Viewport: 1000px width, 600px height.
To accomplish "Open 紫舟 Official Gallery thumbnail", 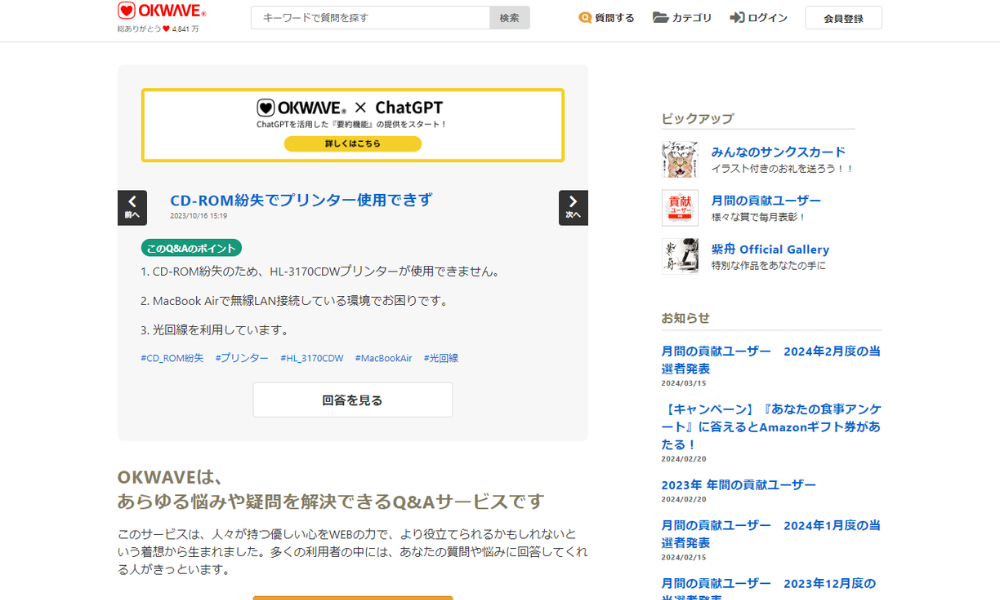I will (x=680, y=256).
